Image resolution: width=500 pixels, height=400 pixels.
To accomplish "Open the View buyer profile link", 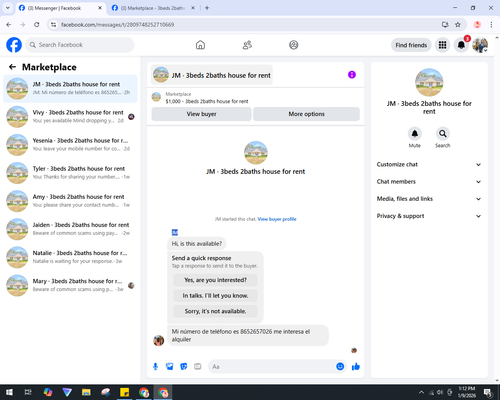I will [x=277, y=219].
